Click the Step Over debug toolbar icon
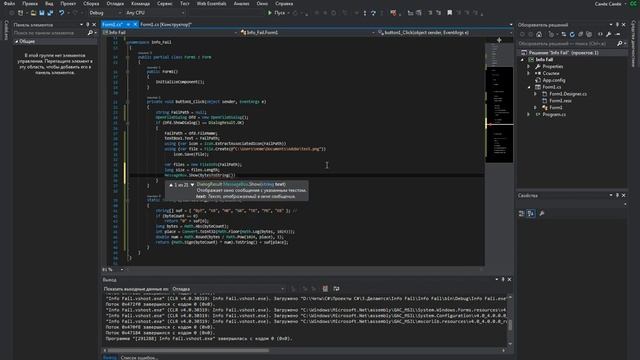Image resolution: width=640 pixels, height=360 pixels. pyautogui.click(x=373, y=13)
